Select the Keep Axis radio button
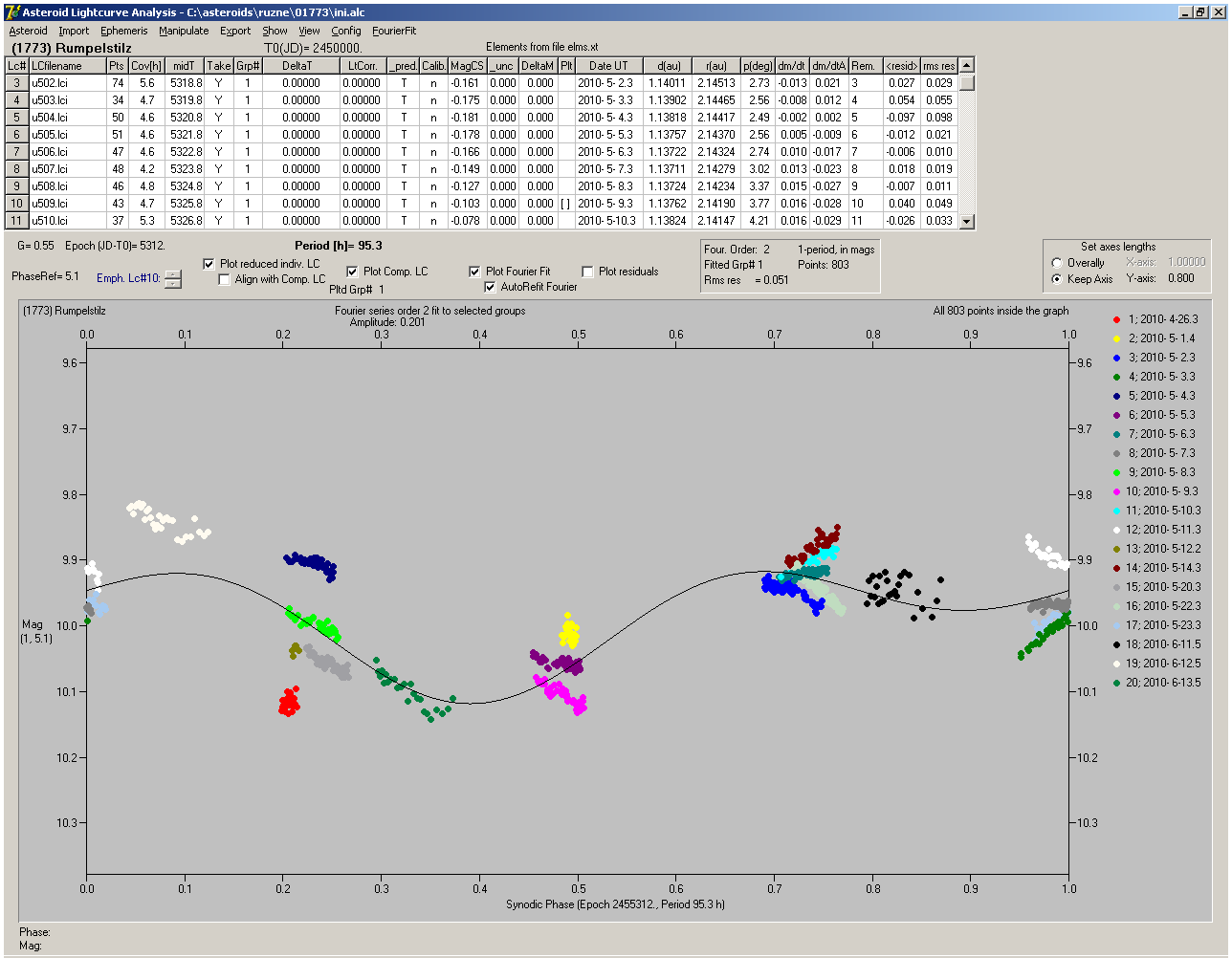Viewport: 1232px width, 958px height. tap(1057, 279)
